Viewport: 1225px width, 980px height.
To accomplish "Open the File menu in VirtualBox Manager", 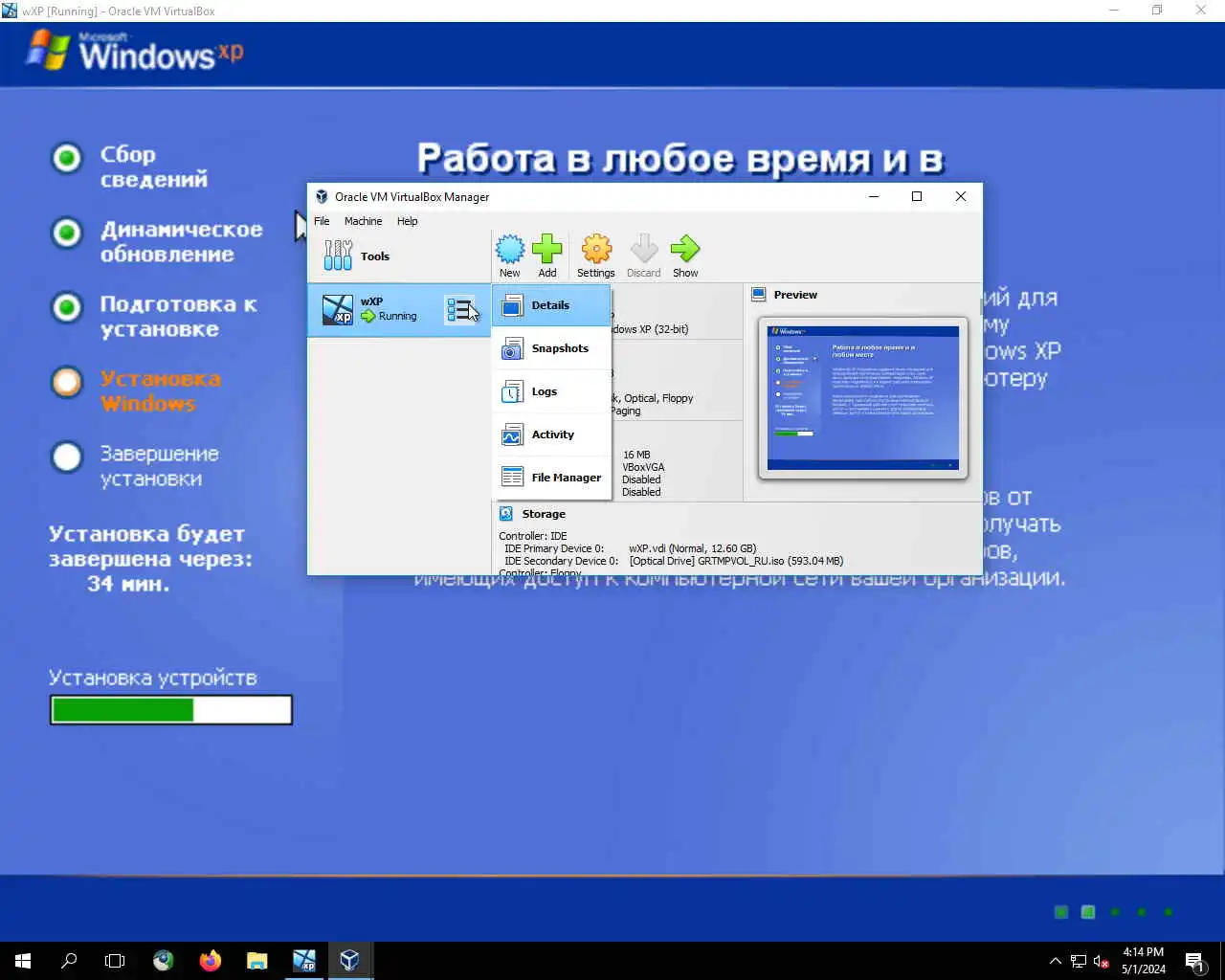I will 322,221.
